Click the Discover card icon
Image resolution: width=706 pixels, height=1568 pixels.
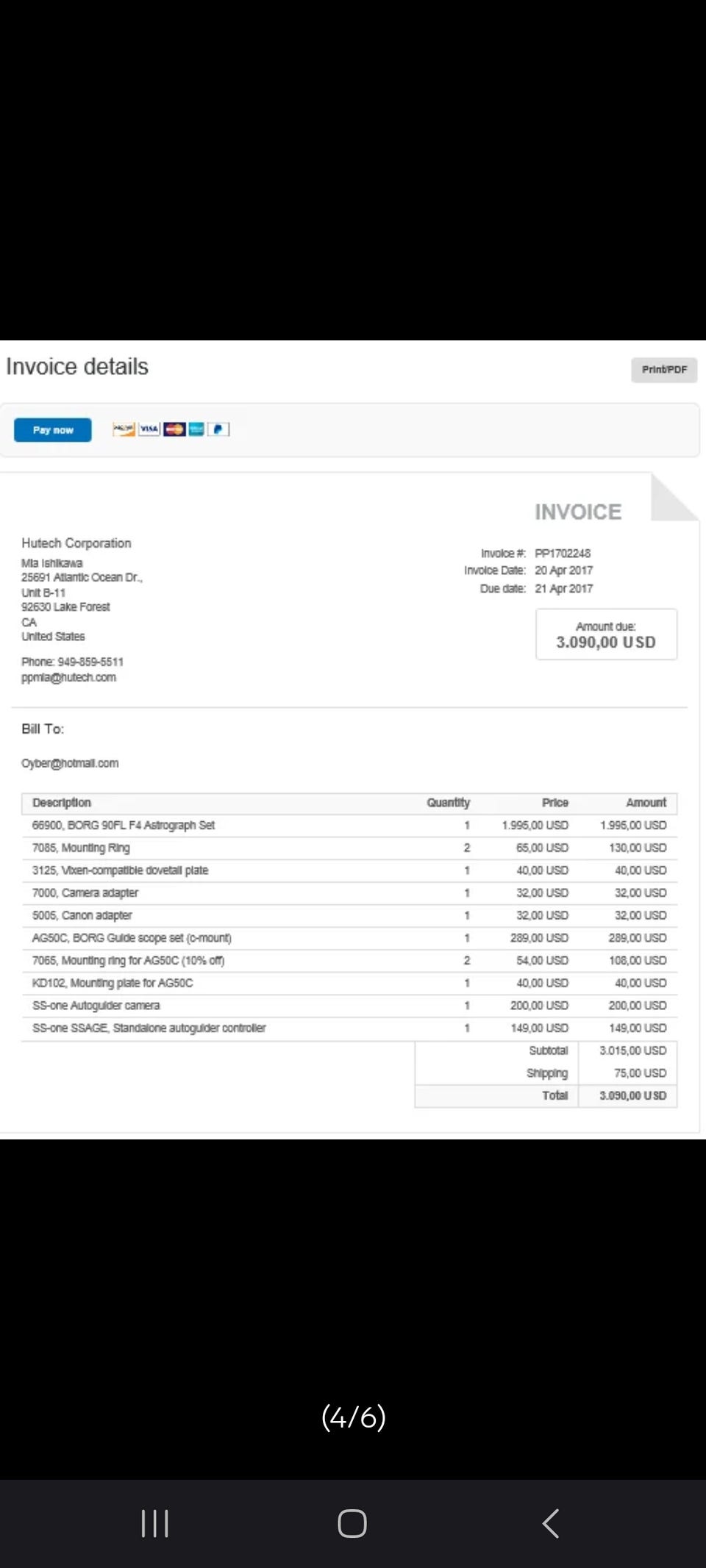point(124,429)
